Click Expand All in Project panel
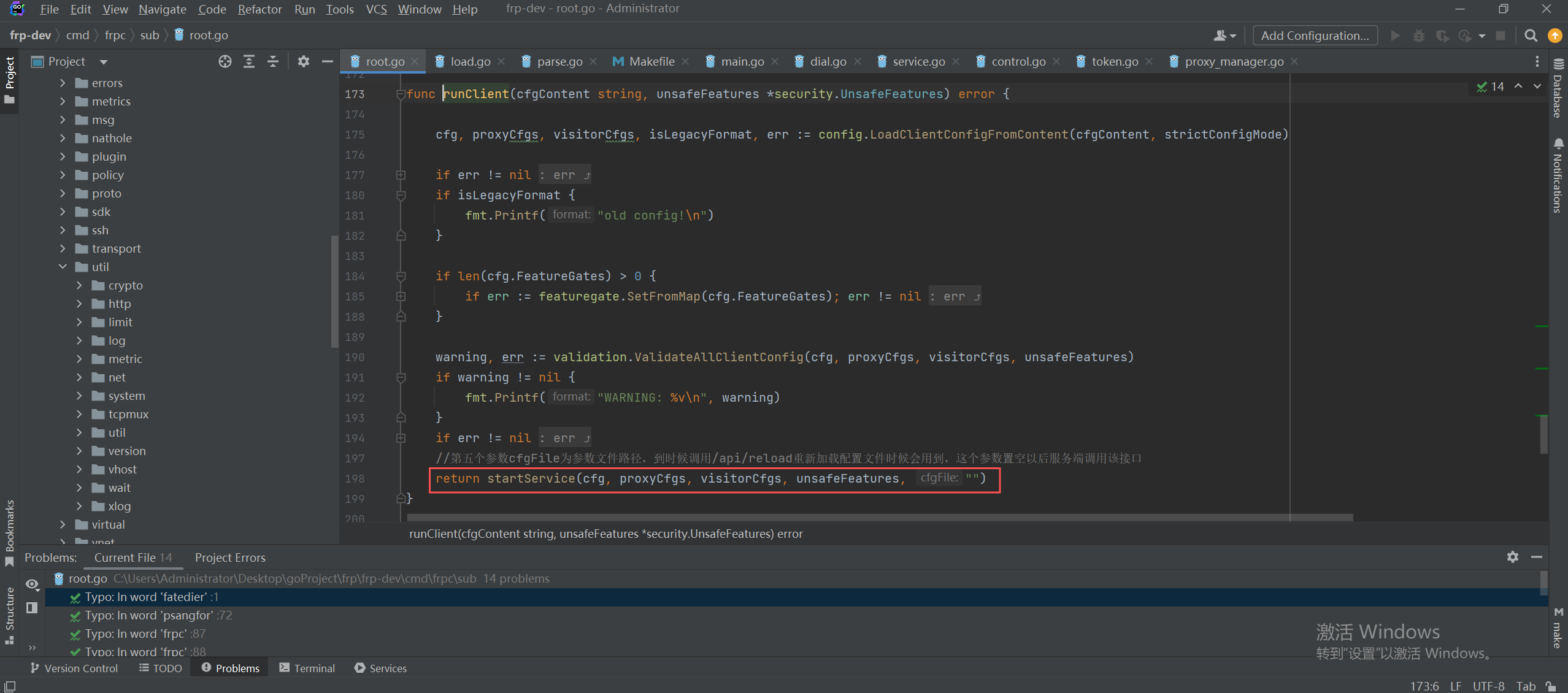 (x=249, y=61)
